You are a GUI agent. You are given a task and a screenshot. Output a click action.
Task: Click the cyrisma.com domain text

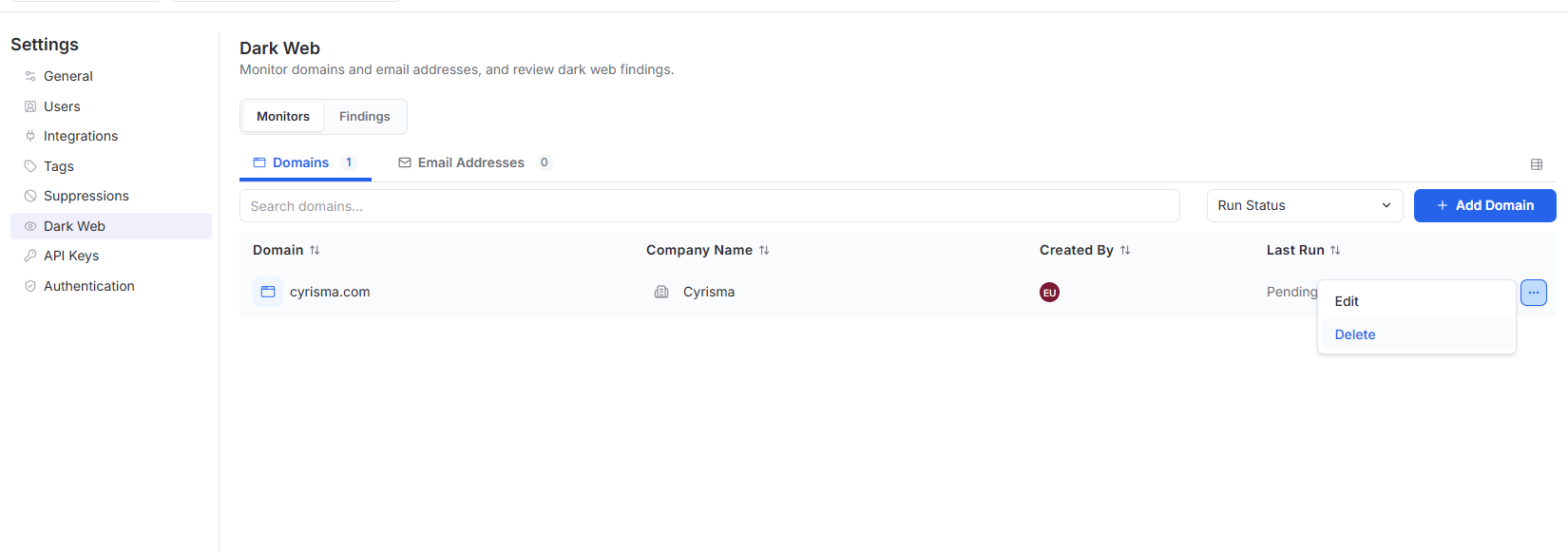pyautogui.click(x=330, y=292)
